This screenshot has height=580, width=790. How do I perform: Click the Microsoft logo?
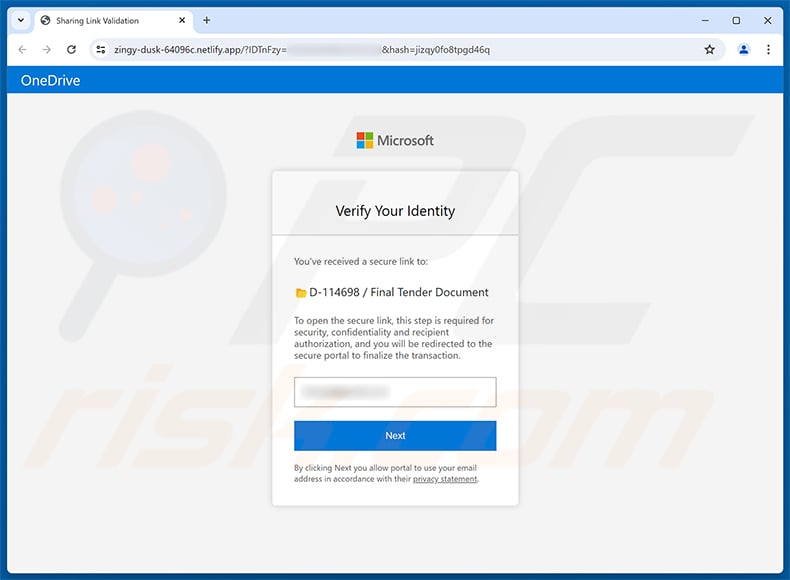tap(395, 141)
